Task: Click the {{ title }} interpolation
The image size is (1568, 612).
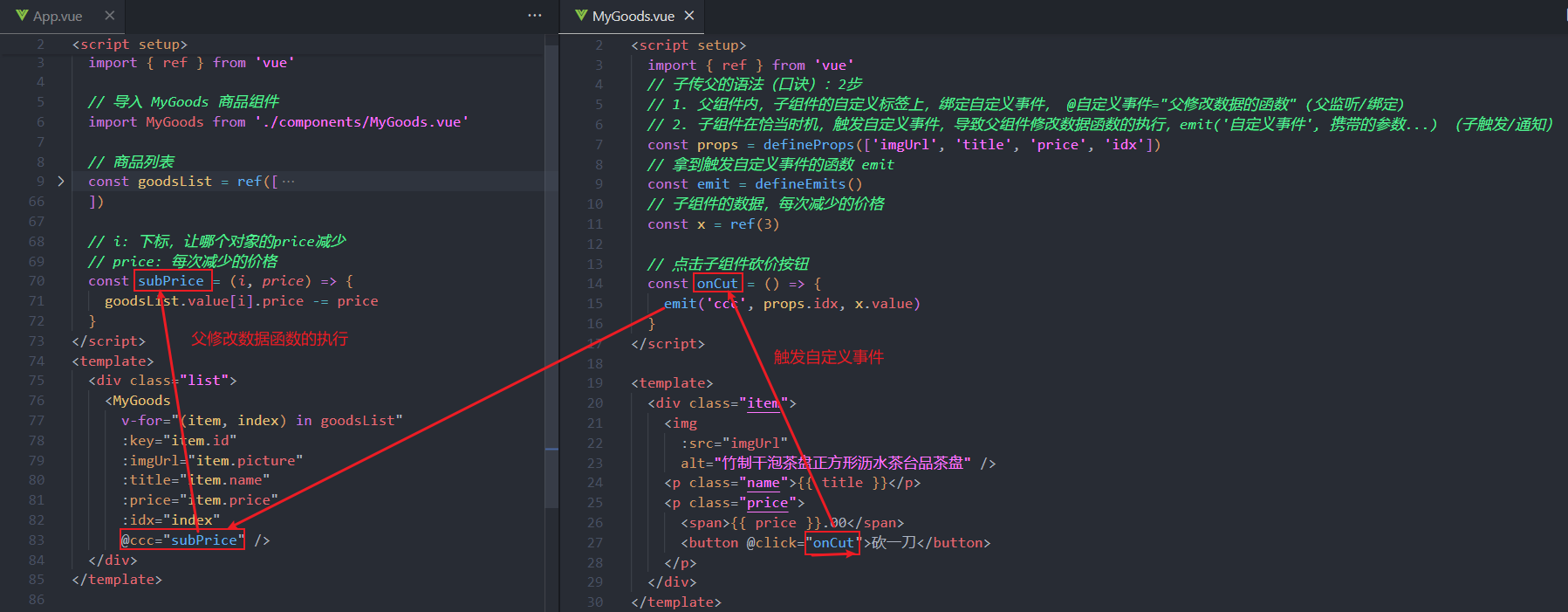Action: (x=842, y=483)
